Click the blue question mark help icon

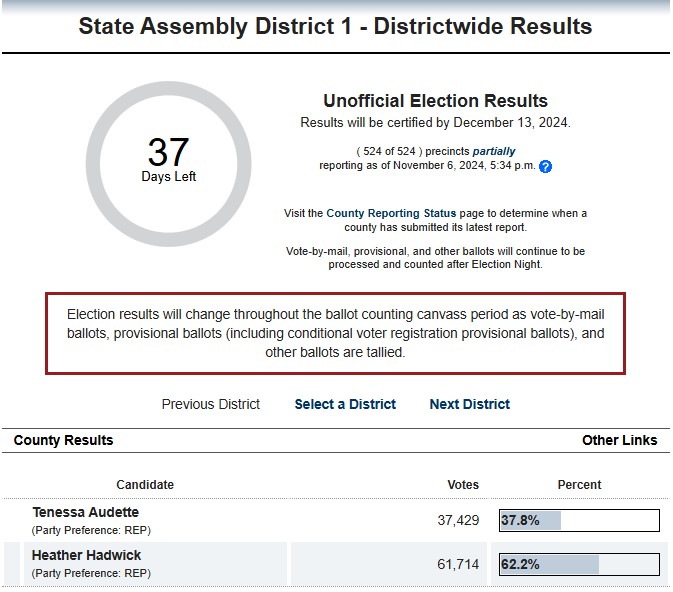[x=545, y=167]
